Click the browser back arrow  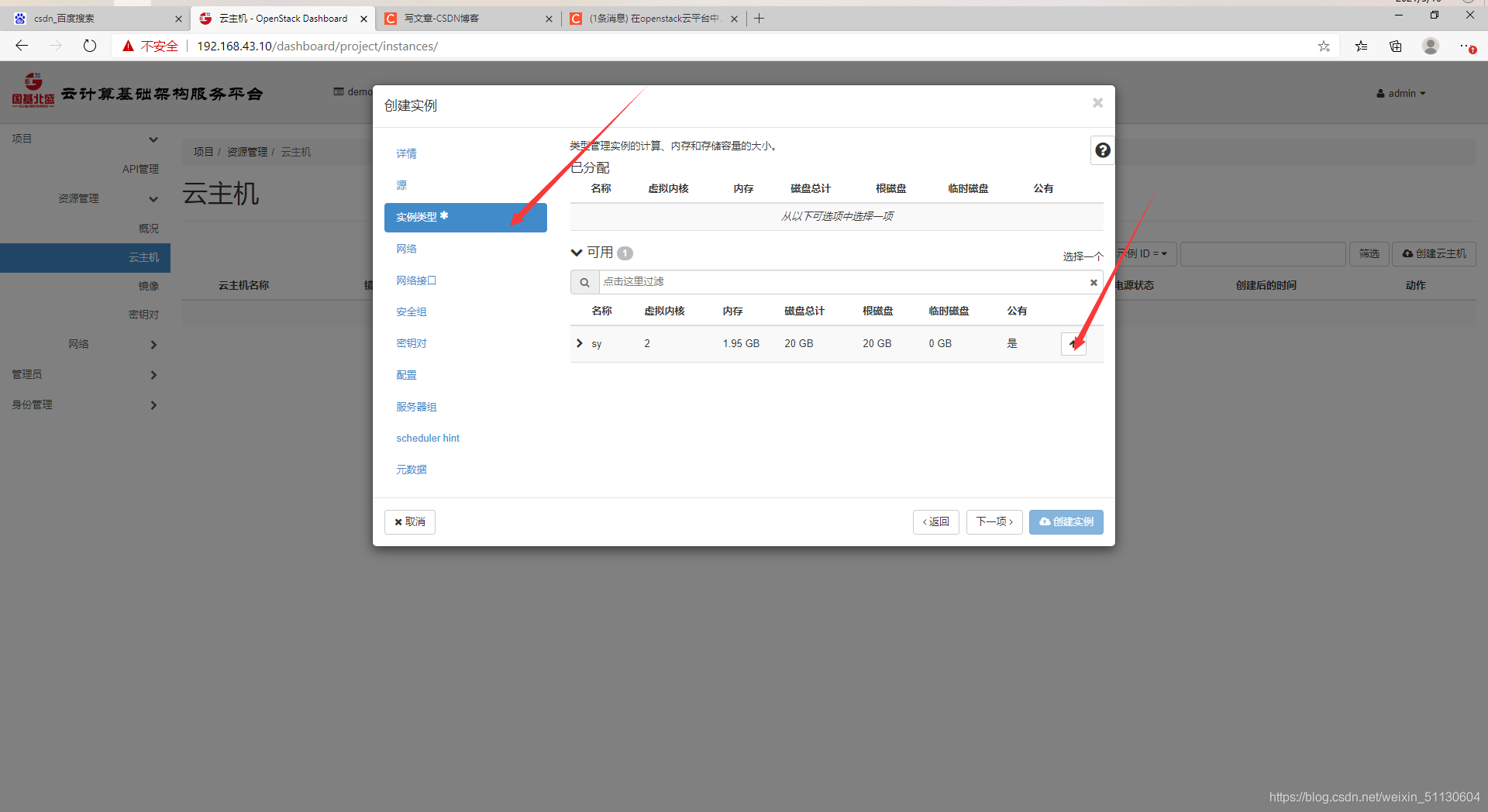[22, 46]
